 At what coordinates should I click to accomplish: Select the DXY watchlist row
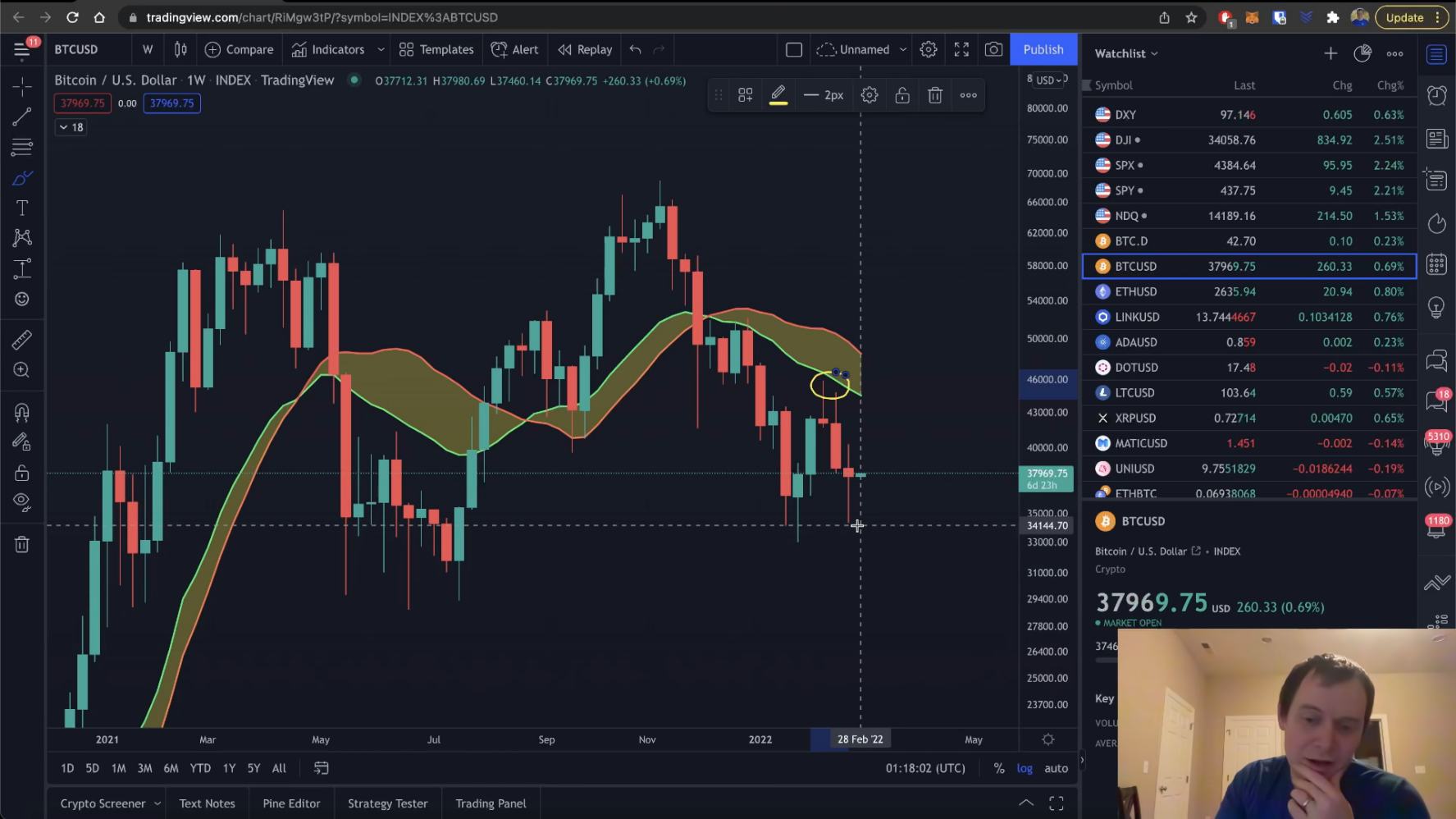coord(1249,115)
